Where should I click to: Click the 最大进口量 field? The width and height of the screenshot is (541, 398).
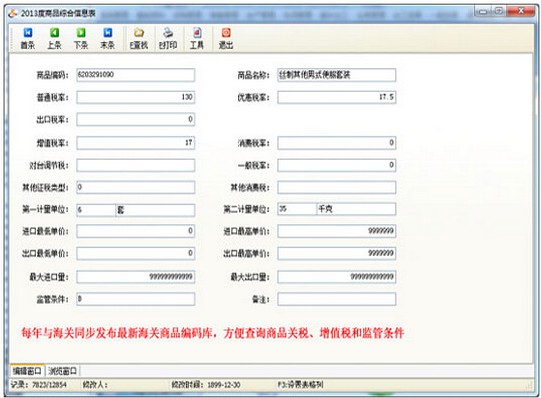pos(136,277)
